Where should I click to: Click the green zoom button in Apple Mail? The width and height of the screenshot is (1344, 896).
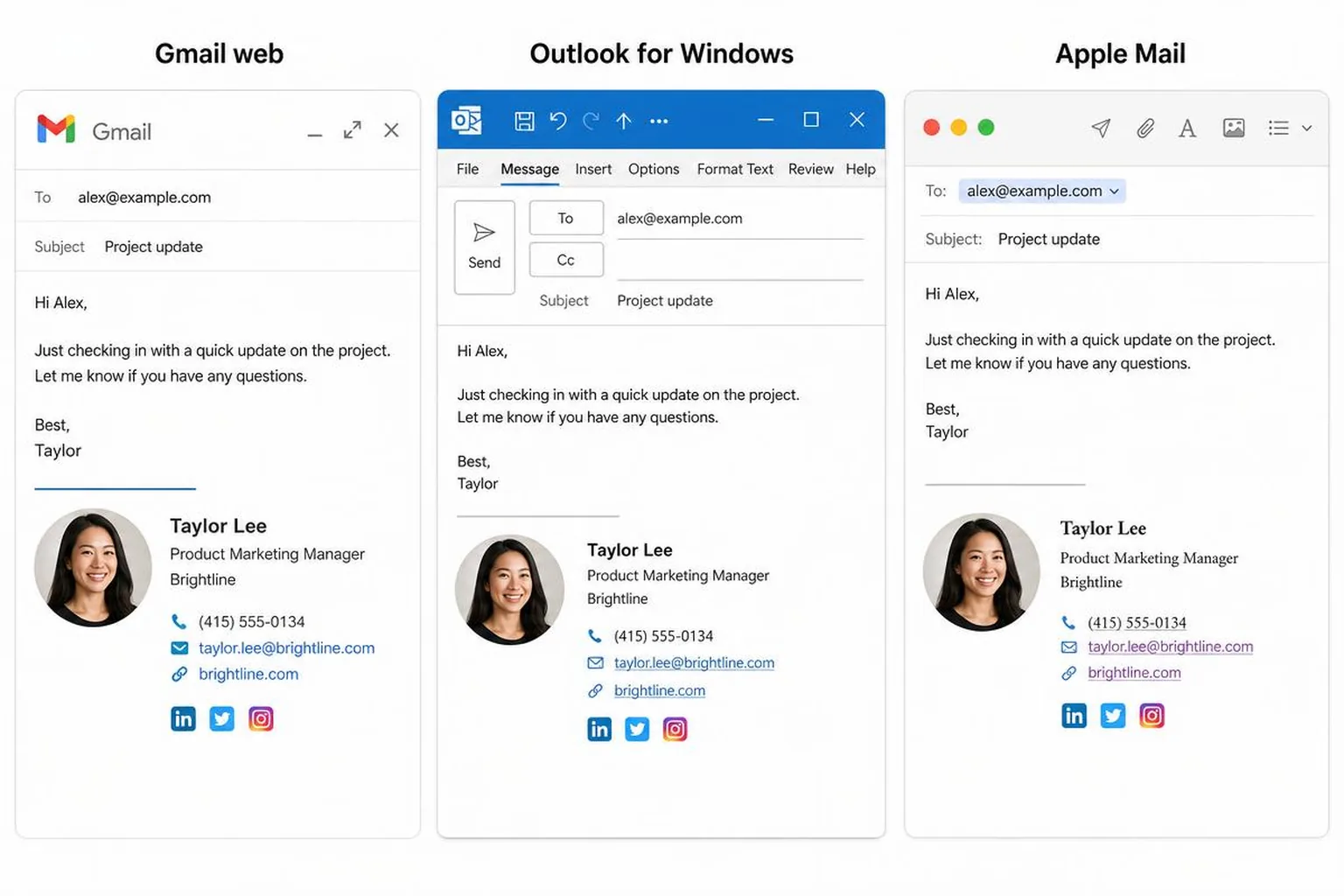[986, 128]
